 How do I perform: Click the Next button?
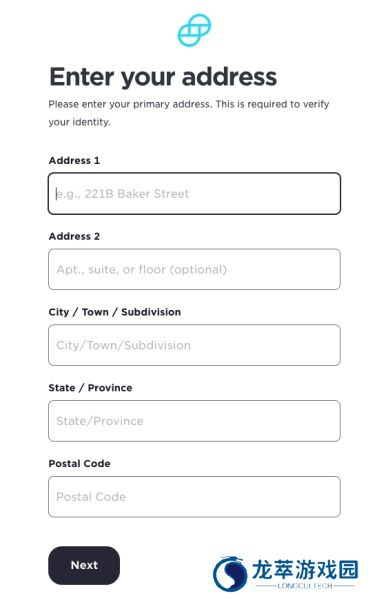[x=84, y=565]
